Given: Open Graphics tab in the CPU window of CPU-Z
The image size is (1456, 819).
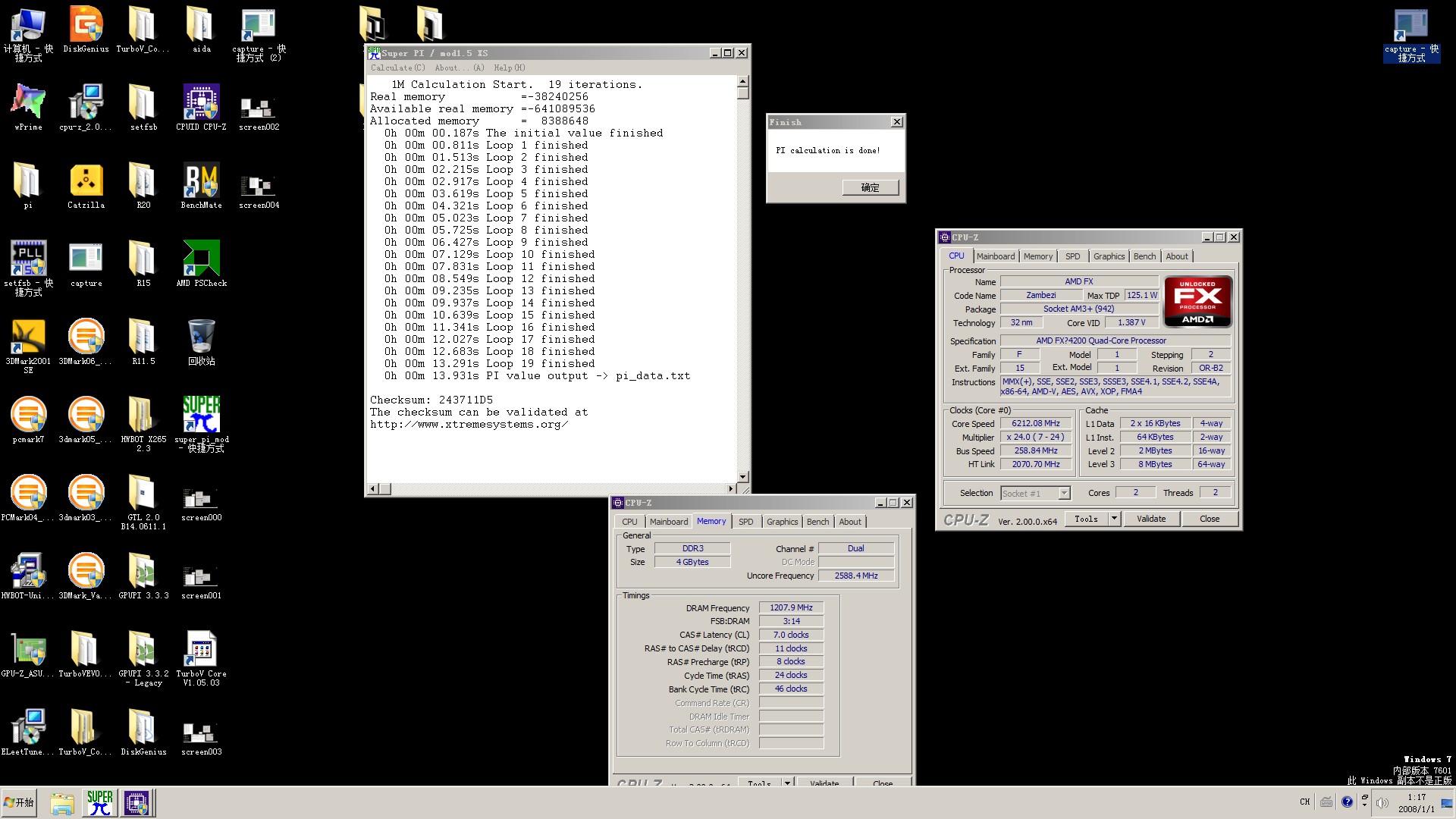Looking at the screenshot, I should pyautogui.click(x=1109, y=256).
